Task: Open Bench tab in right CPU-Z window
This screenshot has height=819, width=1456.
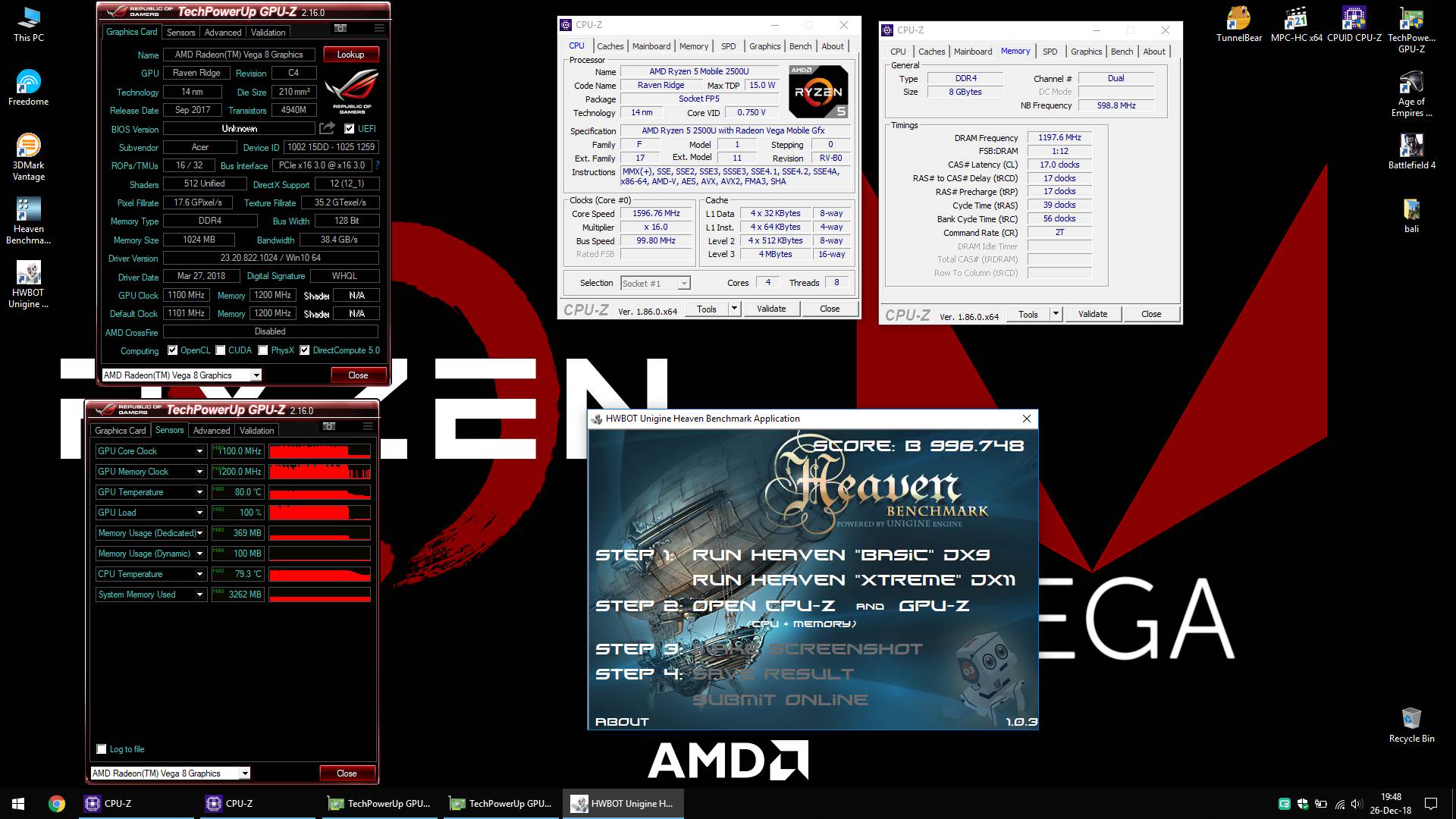Action: coord(1122,52)
